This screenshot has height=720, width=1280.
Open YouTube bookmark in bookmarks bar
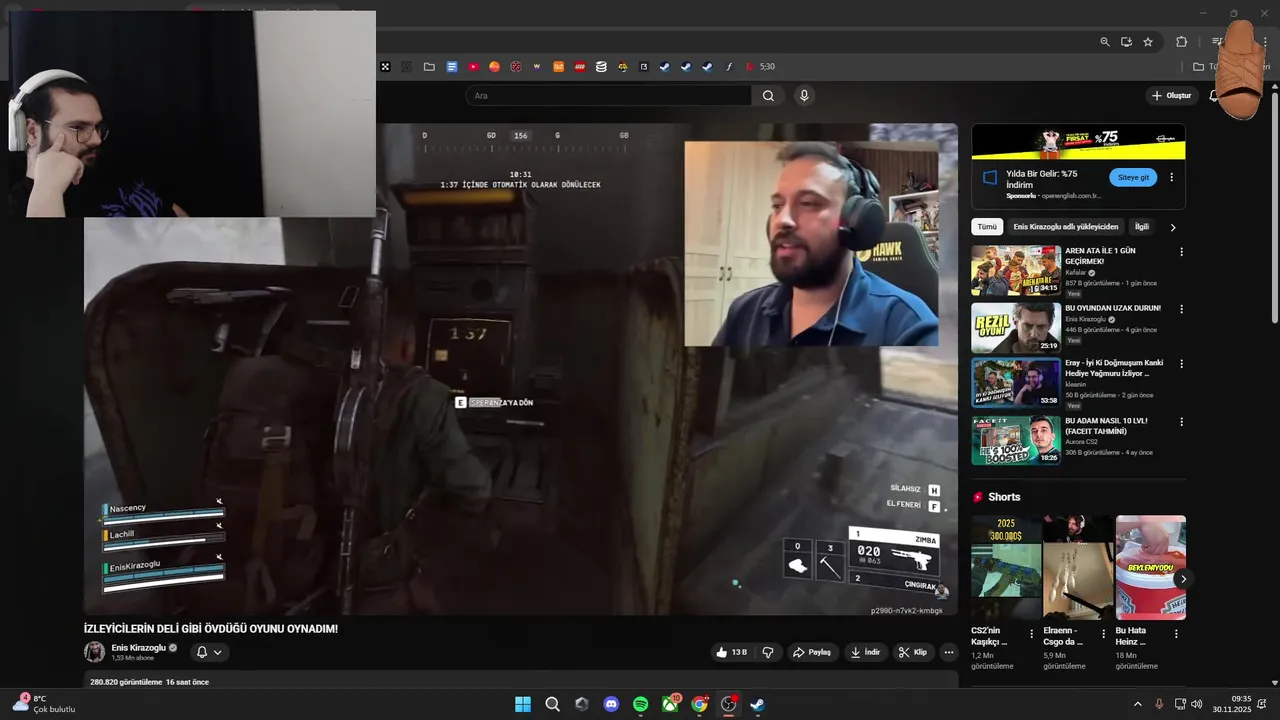(x=474, y=67)
